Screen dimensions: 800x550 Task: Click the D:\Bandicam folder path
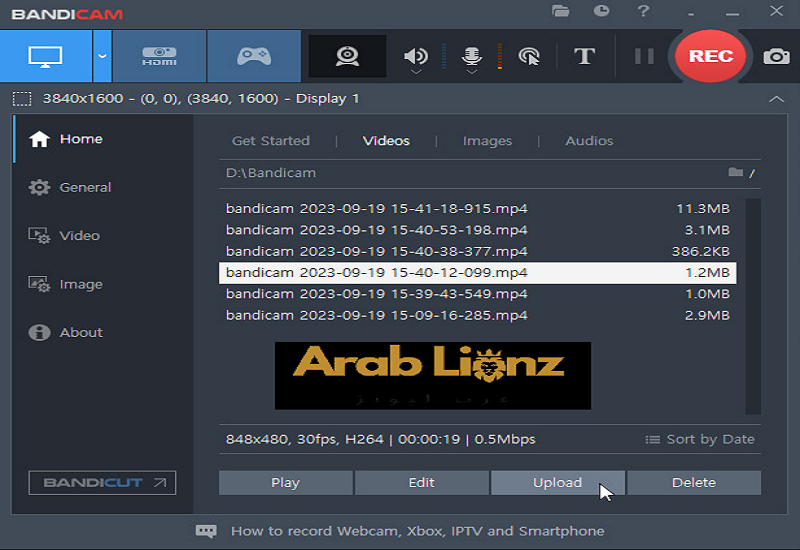click(271, 173)
